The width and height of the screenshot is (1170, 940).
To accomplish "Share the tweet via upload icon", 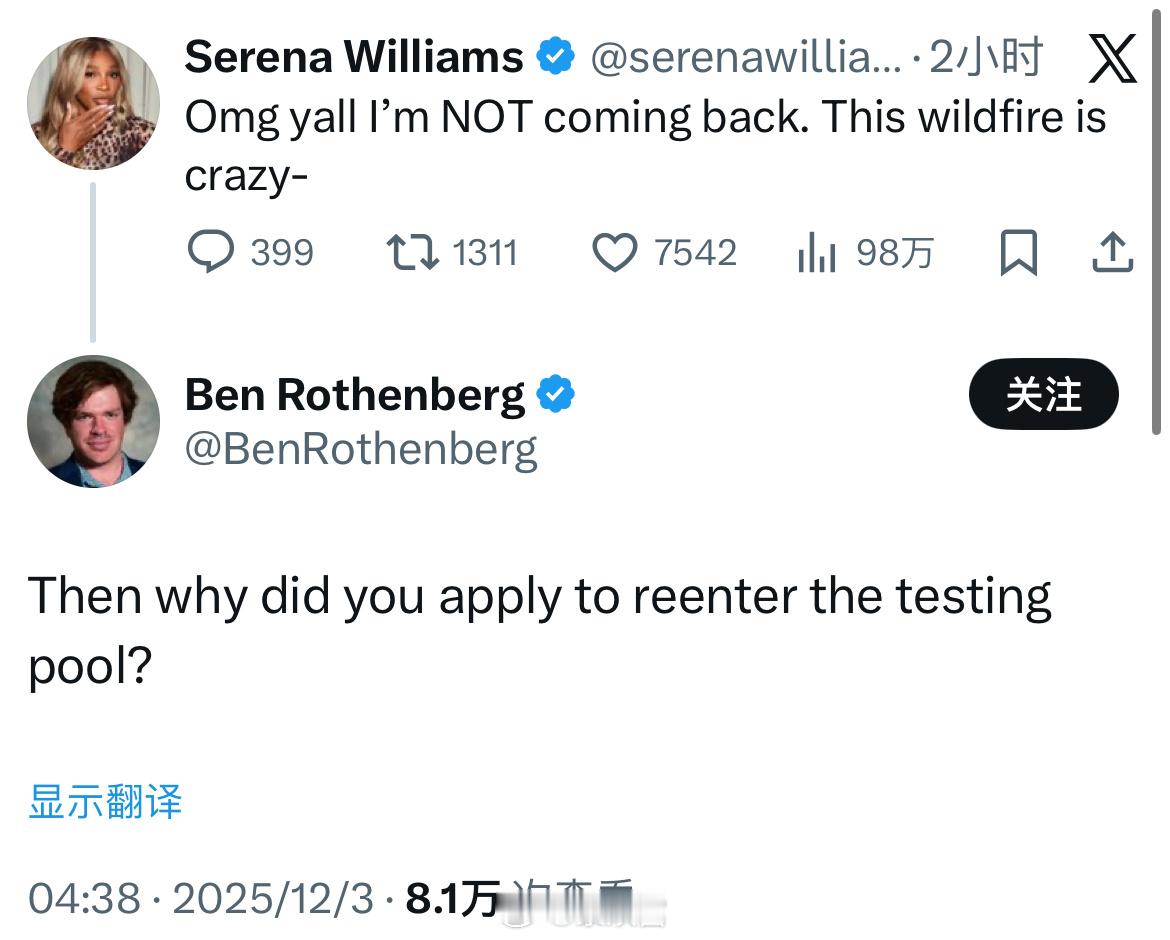I will click(x=1112, y=252).
